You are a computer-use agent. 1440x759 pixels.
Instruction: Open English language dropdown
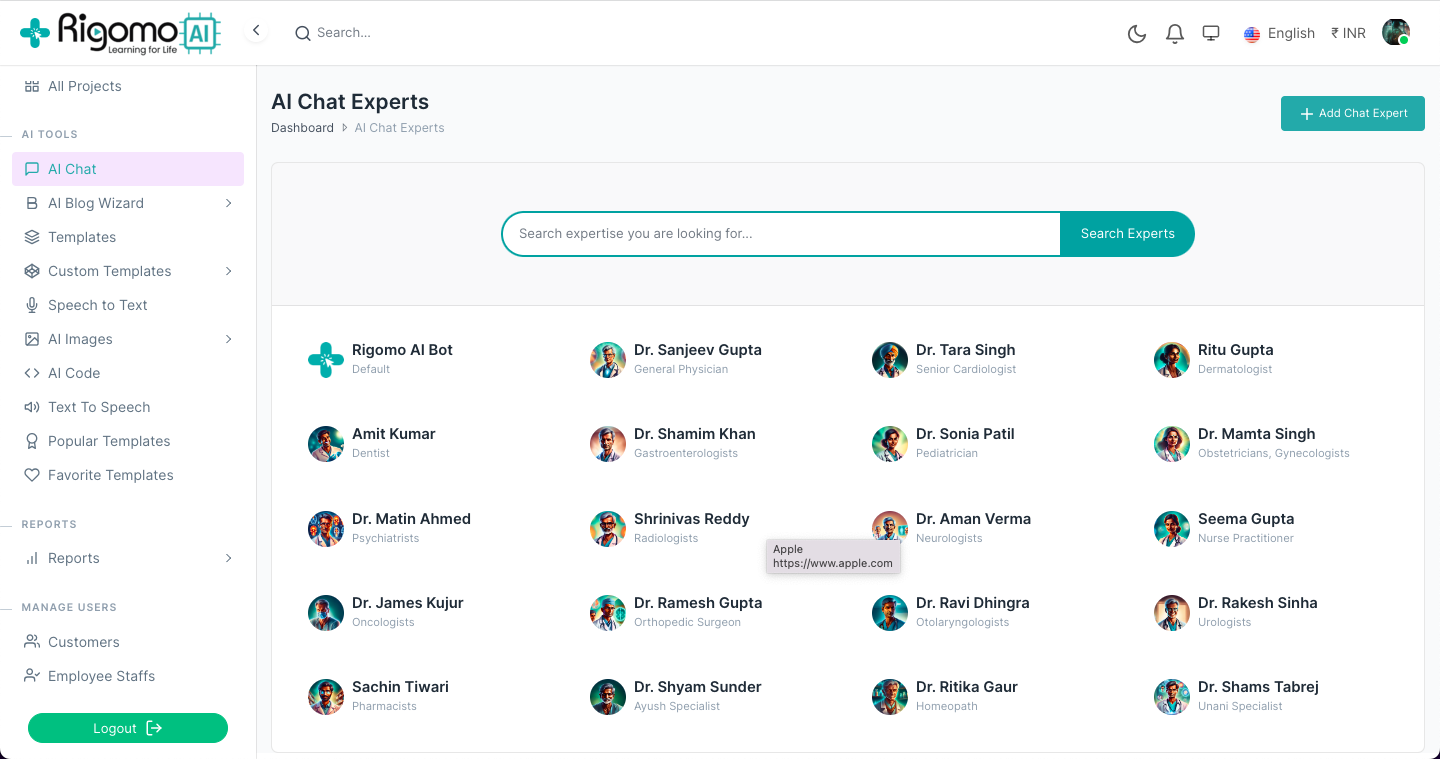pyautogui.click(x=1279, y=33)
